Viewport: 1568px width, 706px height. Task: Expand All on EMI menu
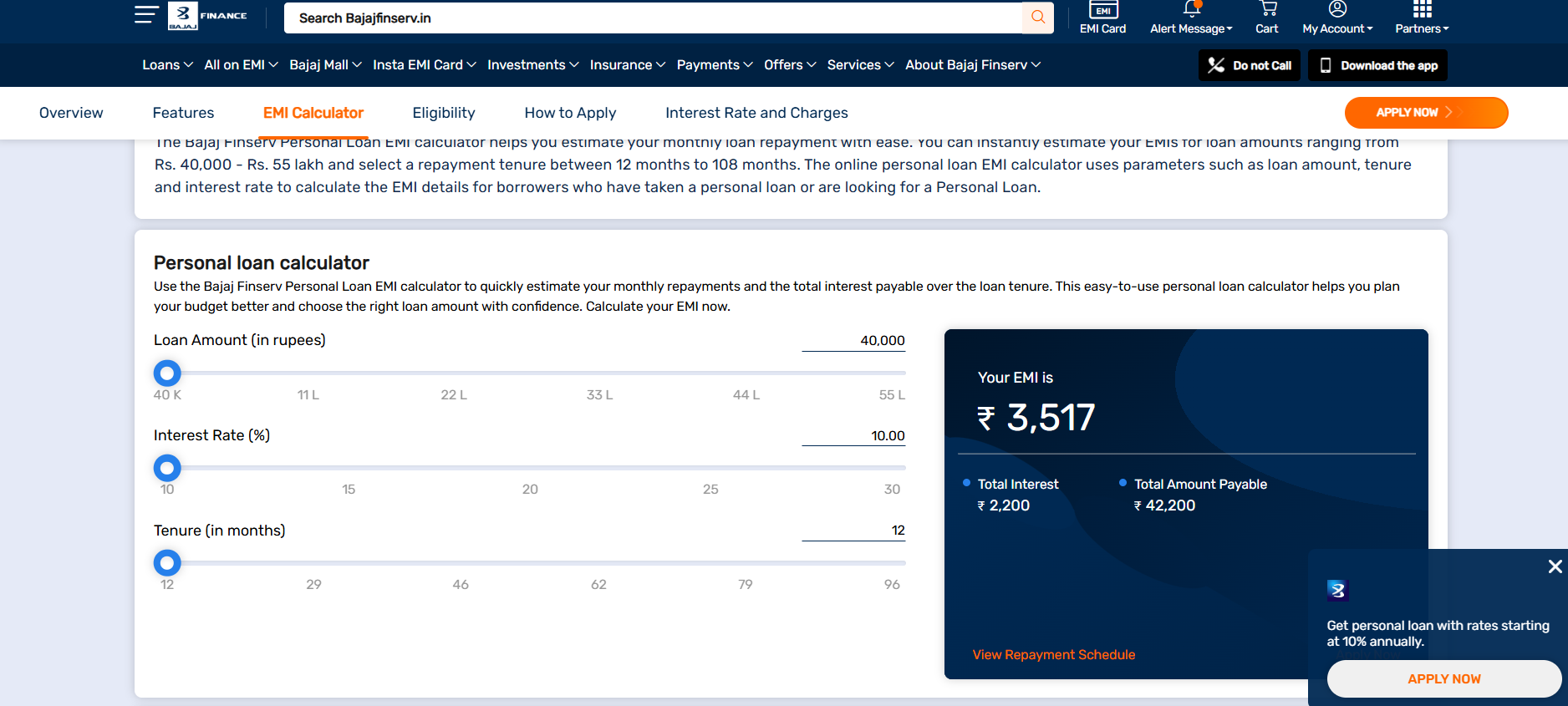(x=241, y=65)
